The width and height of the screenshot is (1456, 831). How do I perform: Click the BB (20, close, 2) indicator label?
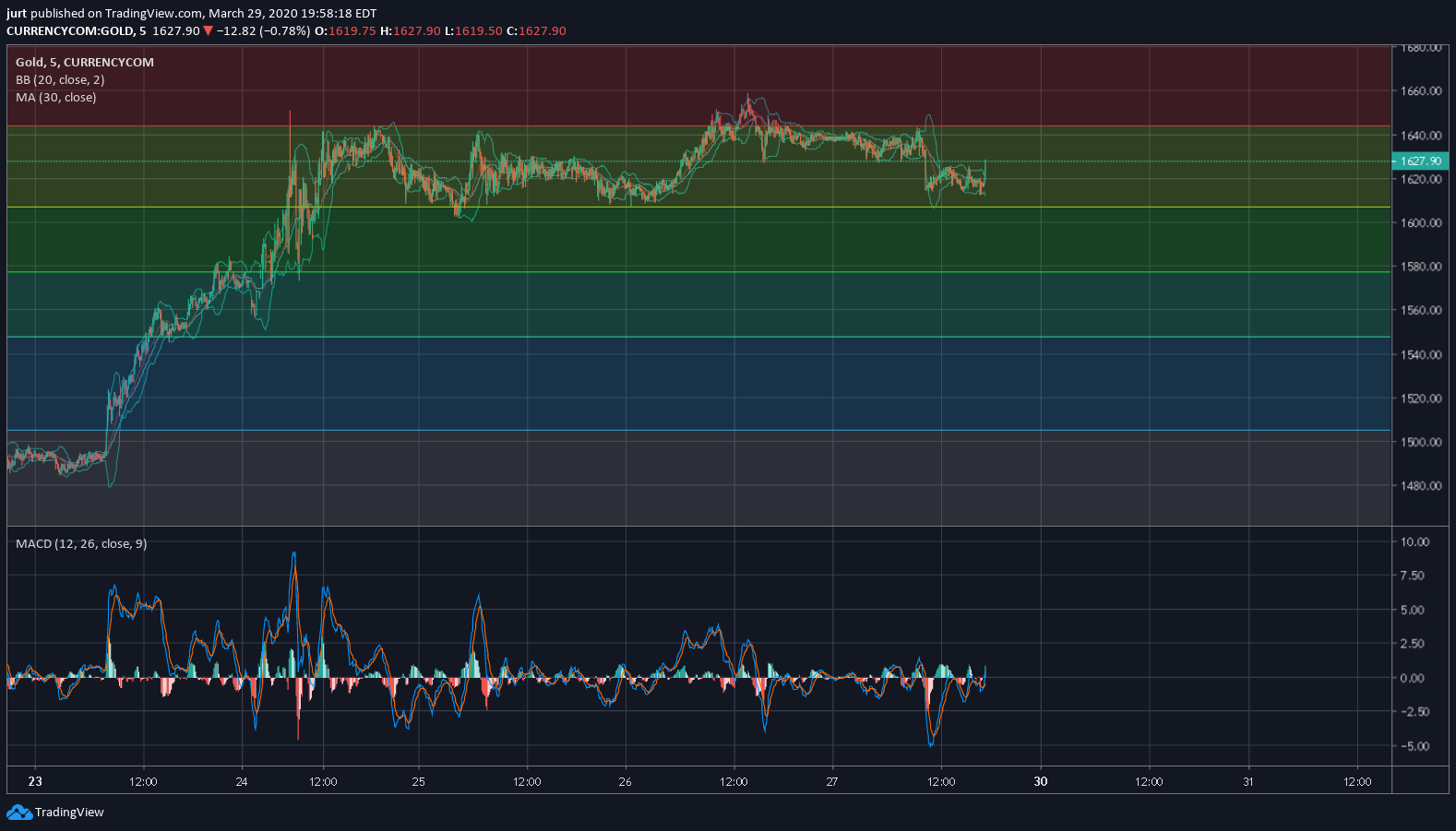(x=60, y=79)
